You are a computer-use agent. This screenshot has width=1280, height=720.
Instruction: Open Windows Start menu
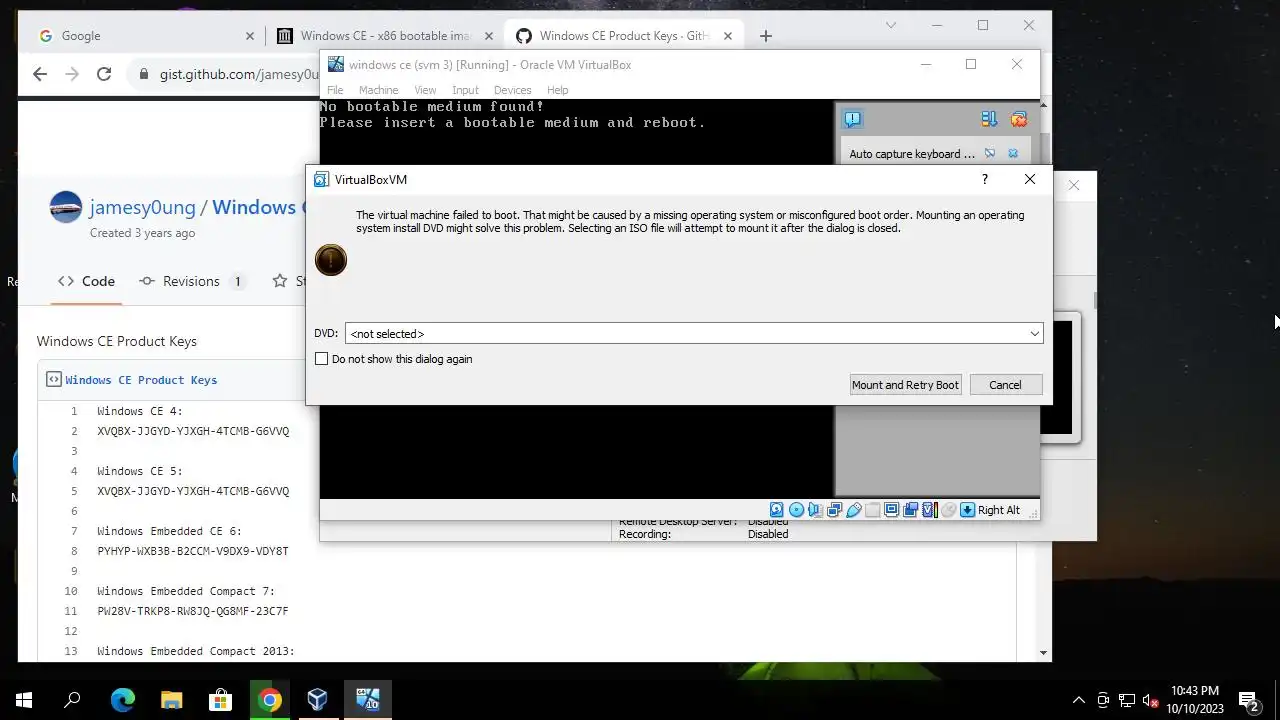[x=24, y=700]
